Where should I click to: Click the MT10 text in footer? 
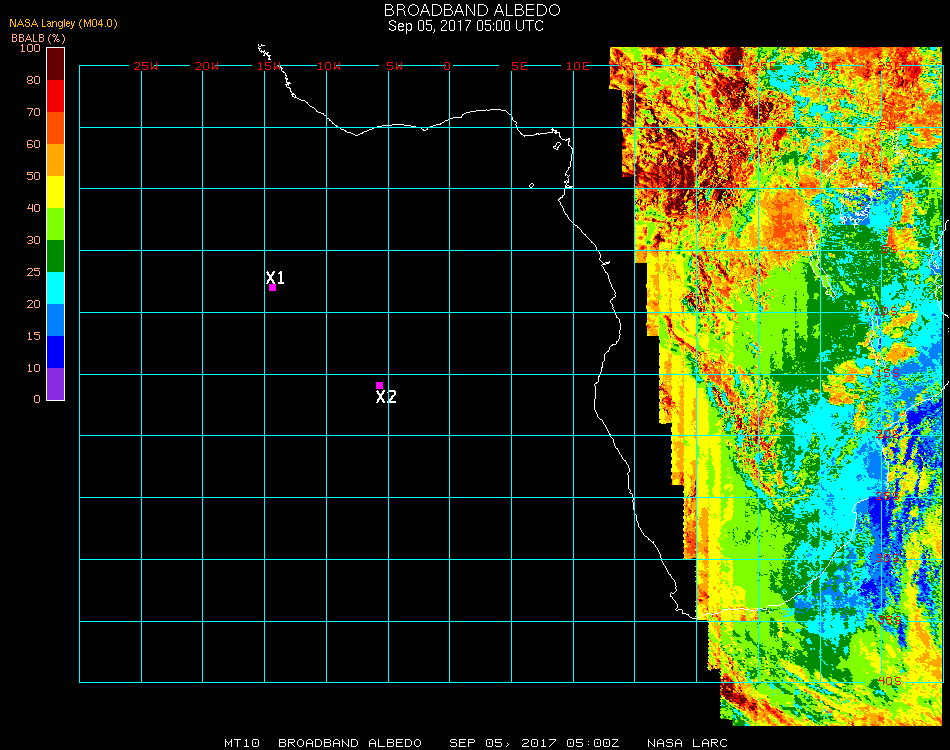(x=242, y=743)
